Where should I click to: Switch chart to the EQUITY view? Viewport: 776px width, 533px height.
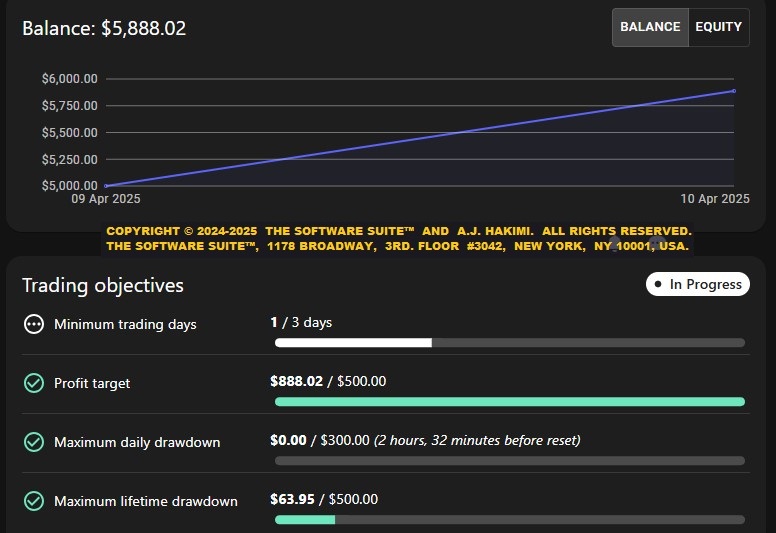click(x=719, y=27)
